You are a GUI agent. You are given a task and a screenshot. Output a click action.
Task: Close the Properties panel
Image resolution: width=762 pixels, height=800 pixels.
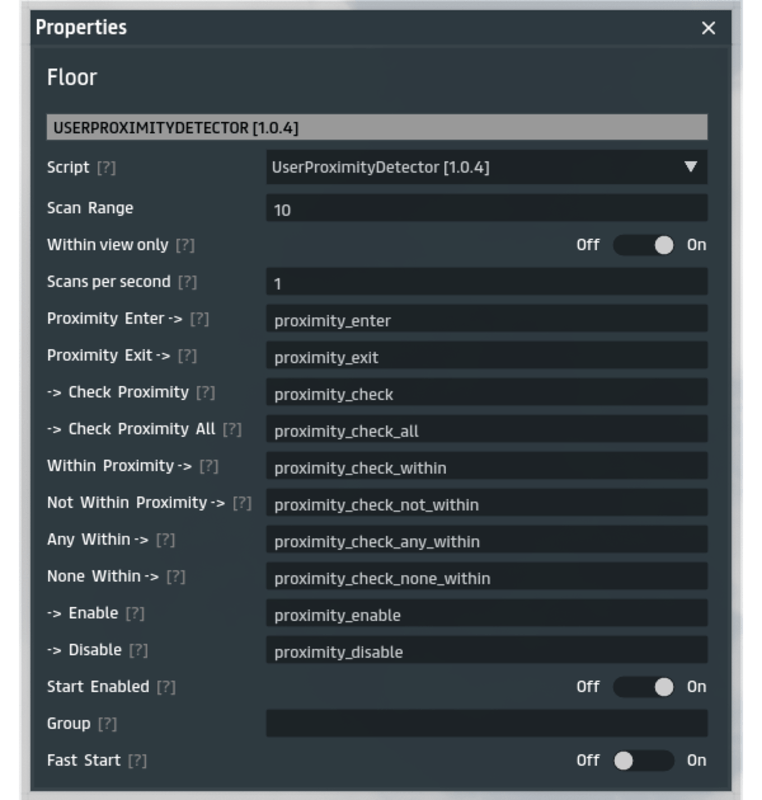click(x=708, y=28)
